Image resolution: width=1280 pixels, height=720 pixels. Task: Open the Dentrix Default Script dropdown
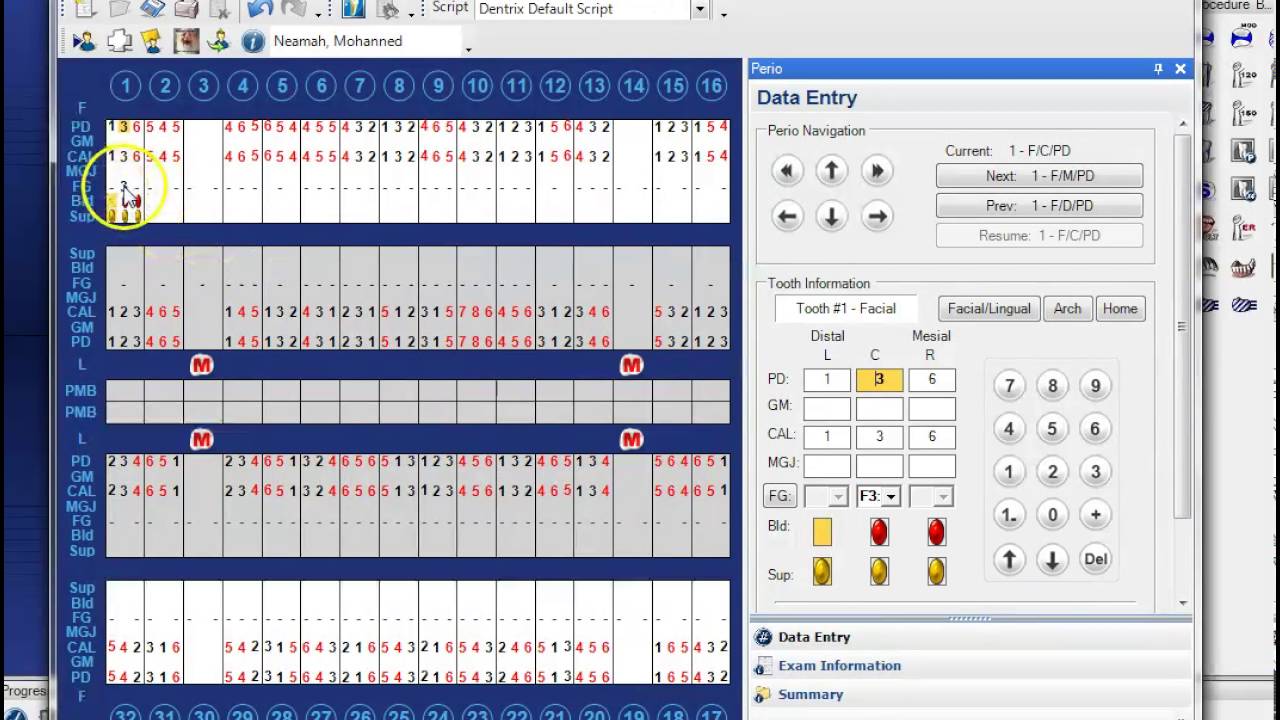pyautogui.click(x=700, y=9)
